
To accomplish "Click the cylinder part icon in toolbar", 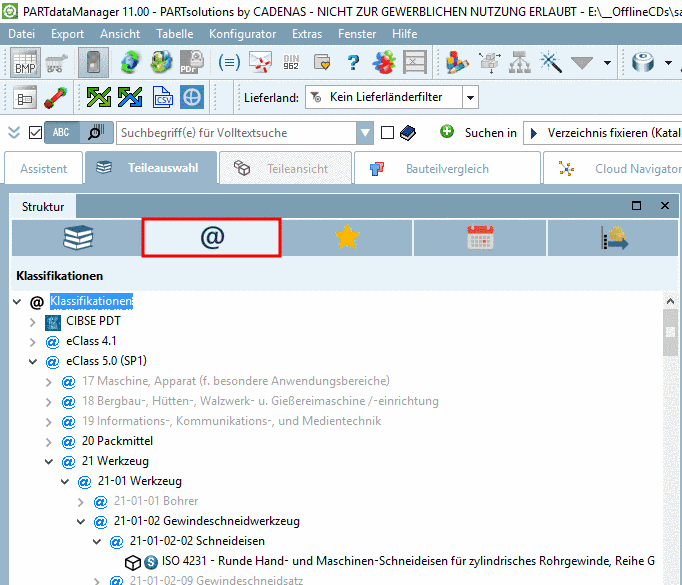I will tap(643, 63).
